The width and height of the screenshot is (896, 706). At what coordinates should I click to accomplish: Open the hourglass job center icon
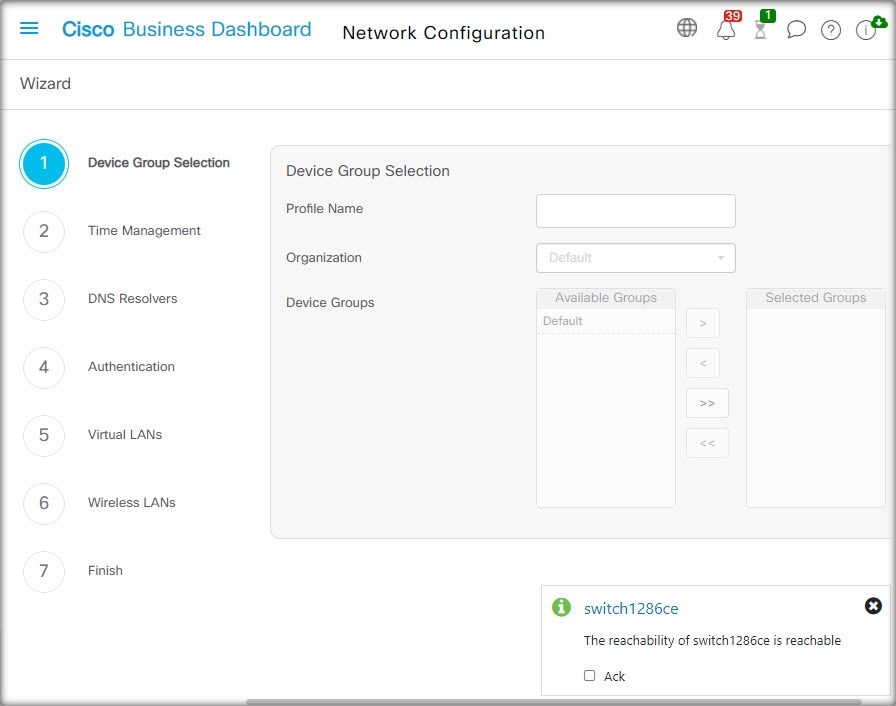(x=761, y=30)
